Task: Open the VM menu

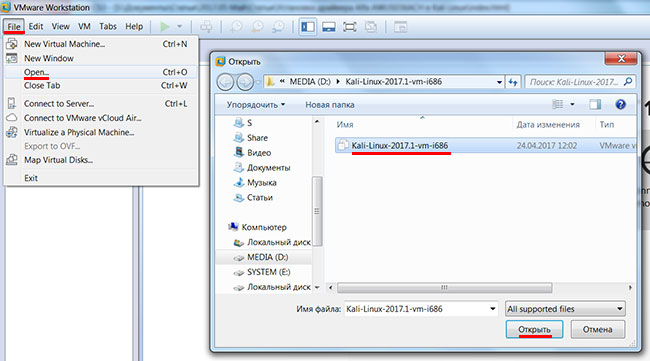Action: [x=84, y=27]
